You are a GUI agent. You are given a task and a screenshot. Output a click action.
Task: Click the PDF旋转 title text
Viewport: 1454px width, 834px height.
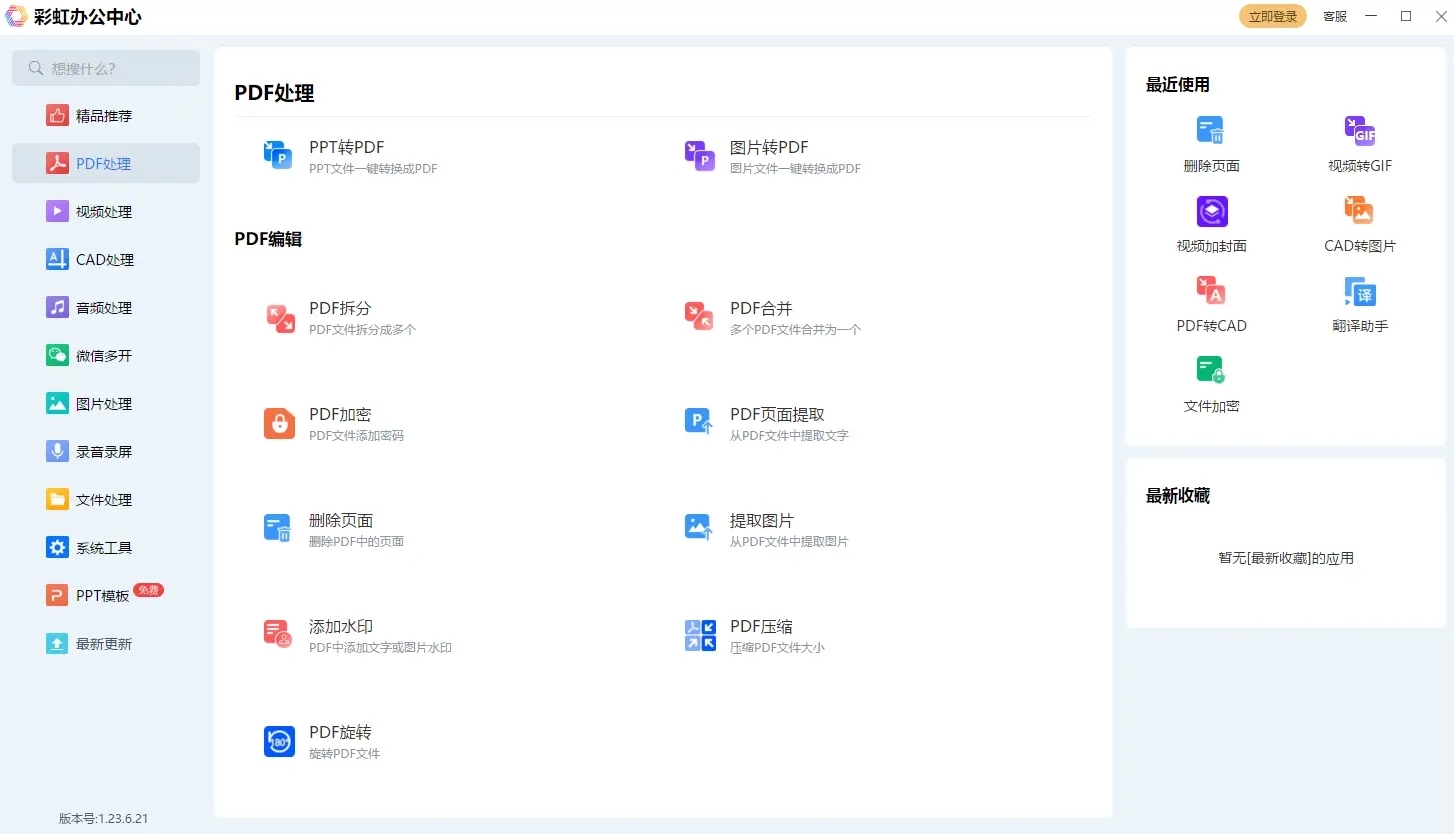coord(340,733)
